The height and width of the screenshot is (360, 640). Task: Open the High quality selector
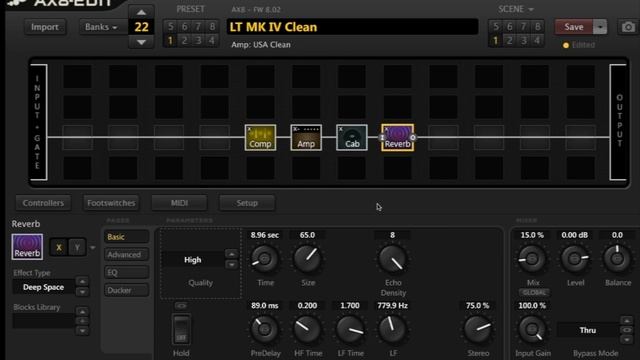coord(193,260)
